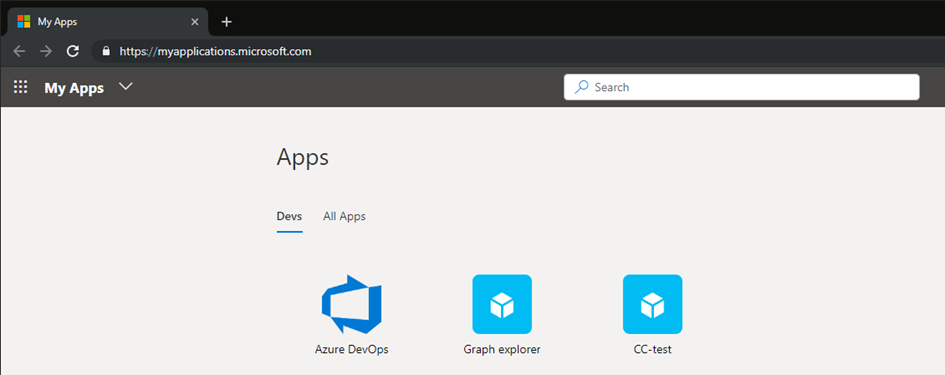Click the My Apps header title

(74, 88)
